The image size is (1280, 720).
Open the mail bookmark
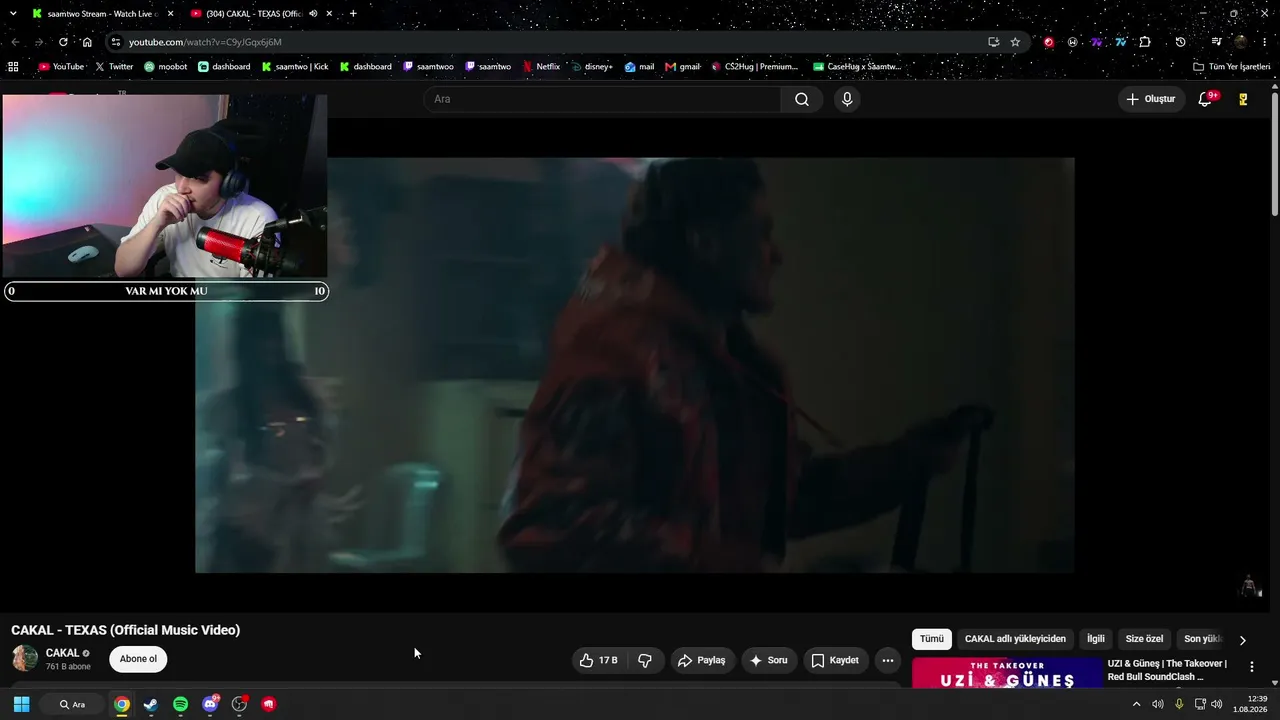pos(639,67)
